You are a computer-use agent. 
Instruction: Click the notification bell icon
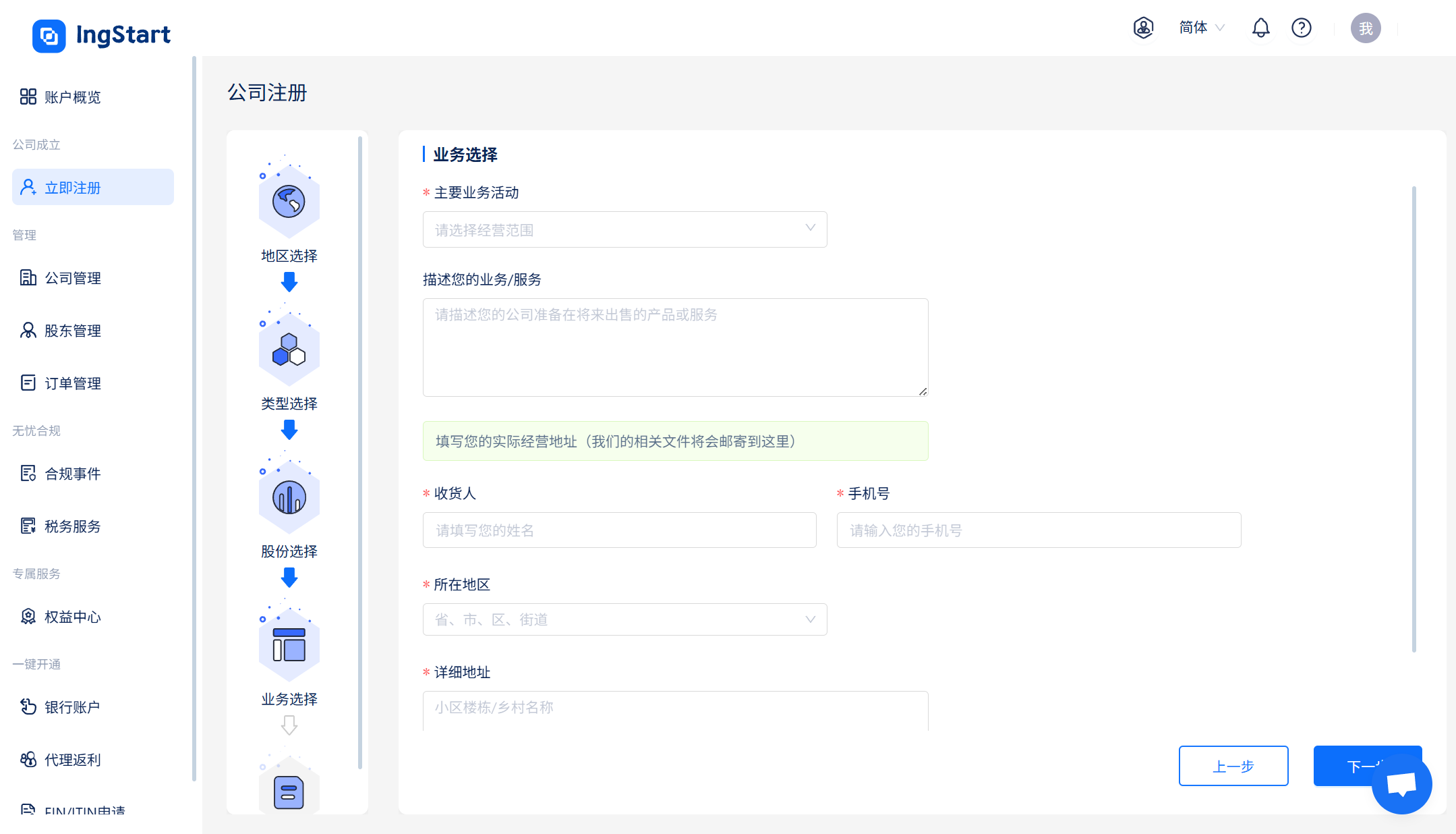coord(1260,28)
